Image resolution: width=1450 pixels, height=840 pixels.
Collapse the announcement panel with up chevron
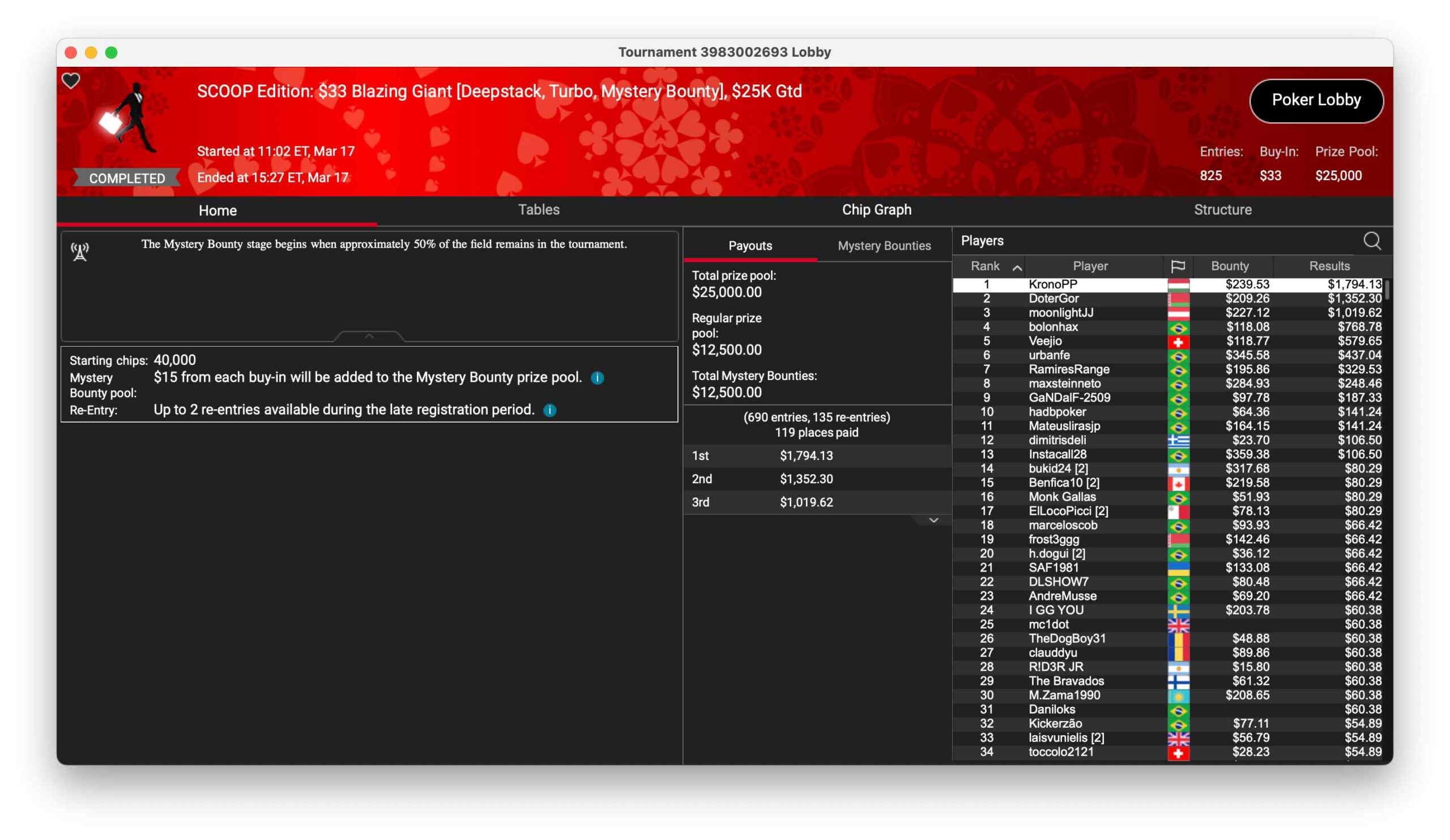(369, 336)
